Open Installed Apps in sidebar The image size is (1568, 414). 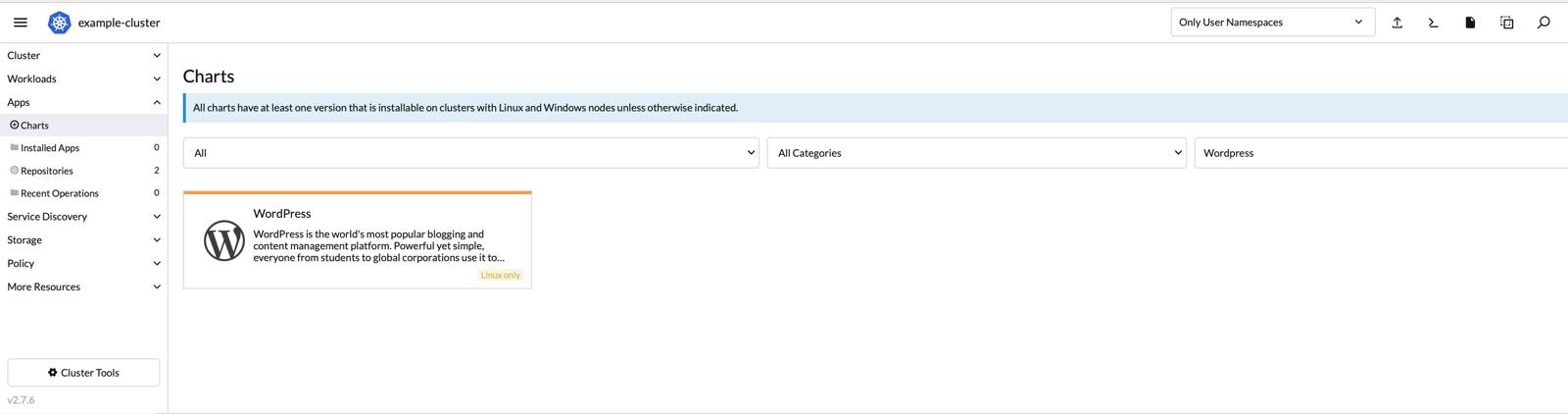click(x=50, y=148)
